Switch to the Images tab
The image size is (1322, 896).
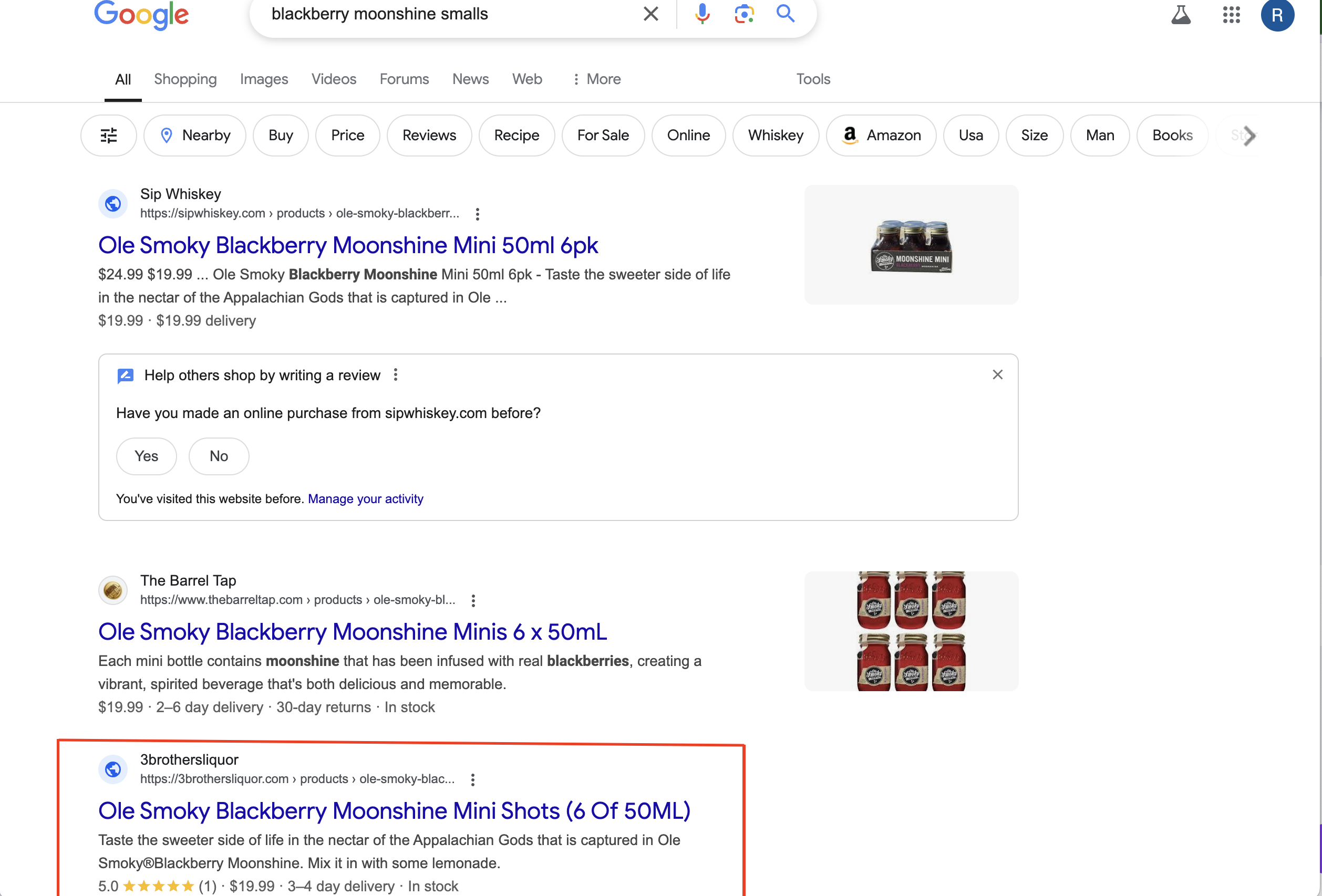coord(264,79)
